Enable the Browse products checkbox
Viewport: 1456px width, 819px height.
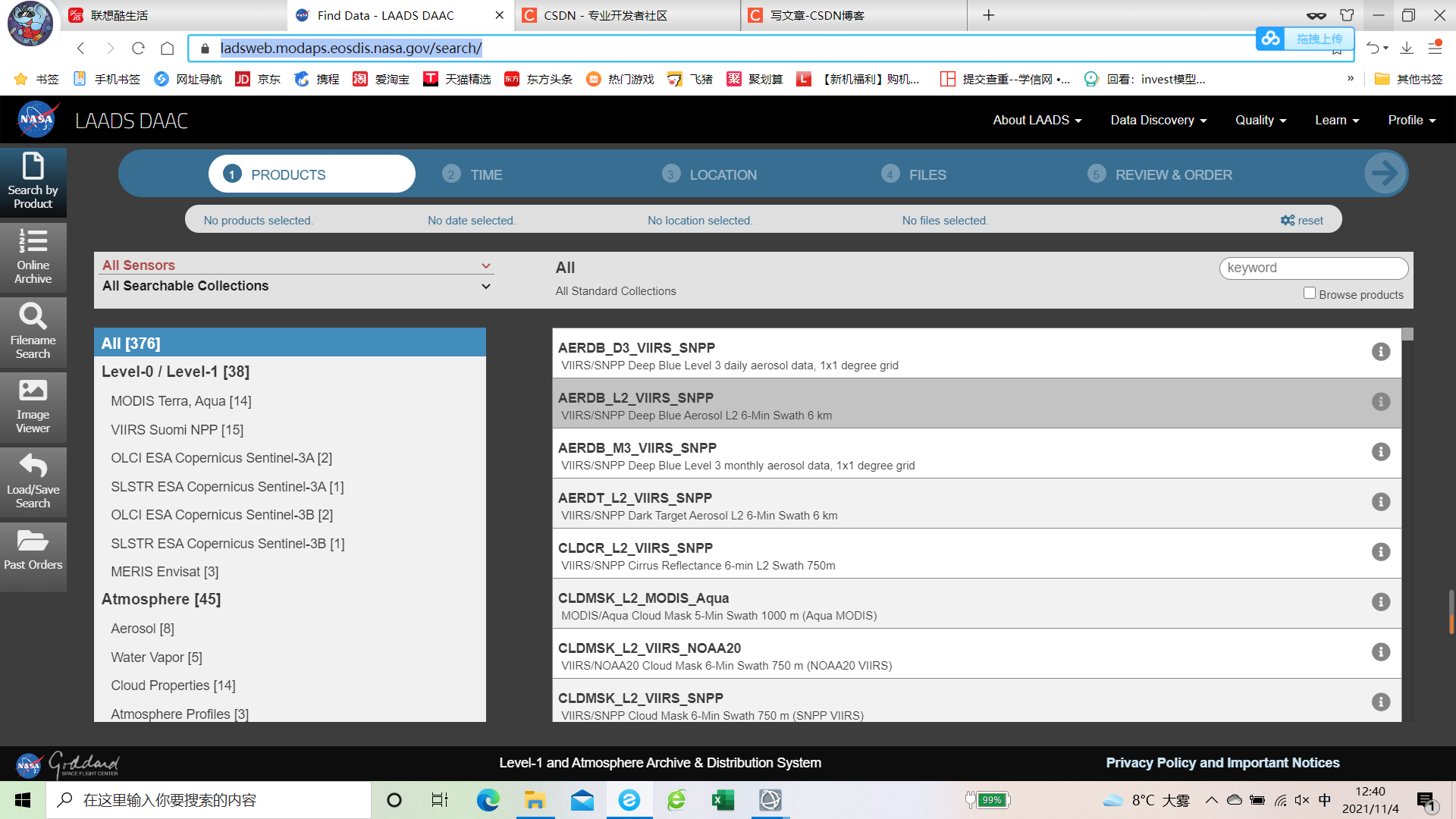pyautogui.click(x=1310, y=292)
